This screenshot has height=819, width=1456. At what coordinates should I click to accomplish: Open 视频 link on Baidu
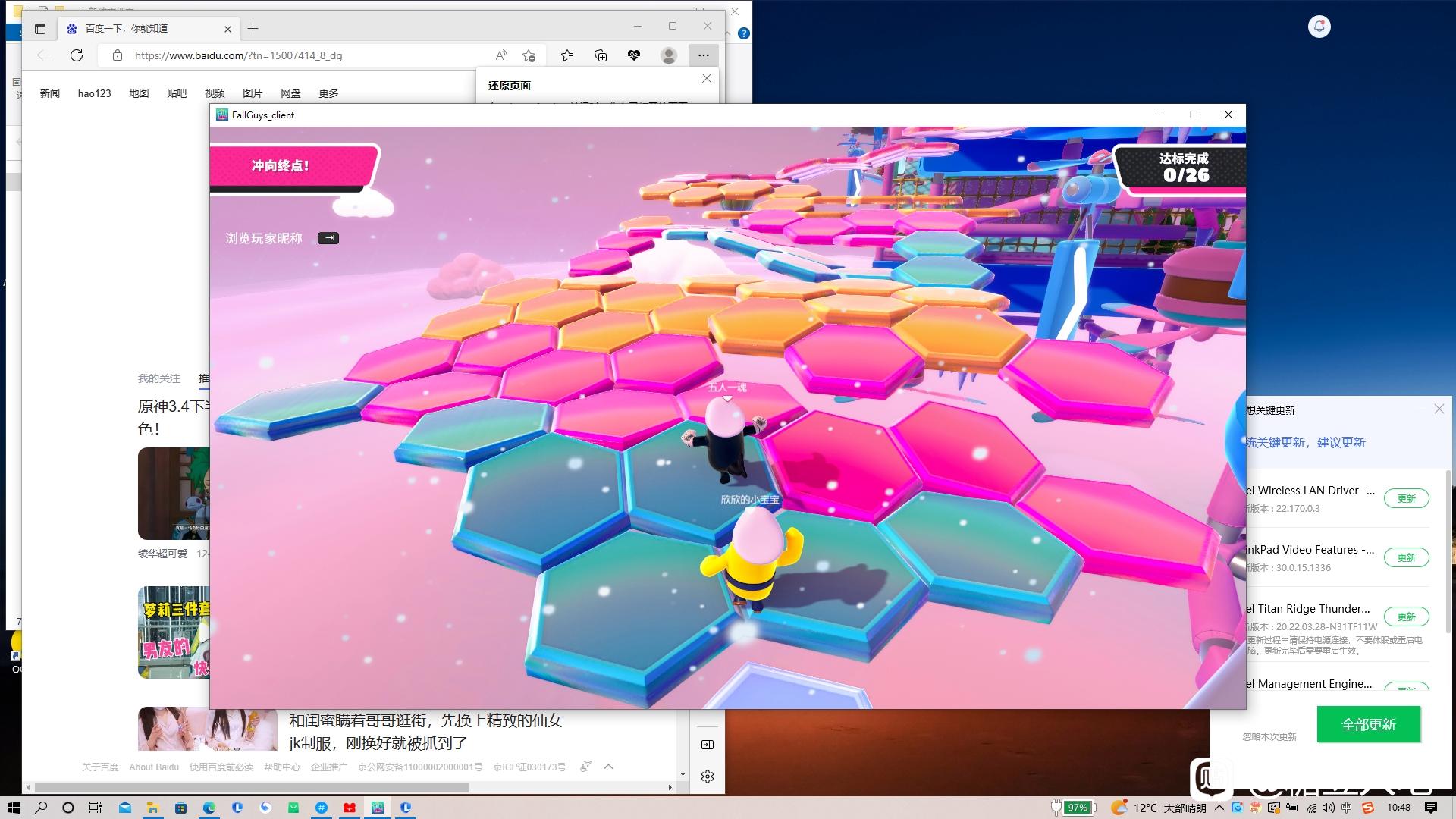point(215,93)
